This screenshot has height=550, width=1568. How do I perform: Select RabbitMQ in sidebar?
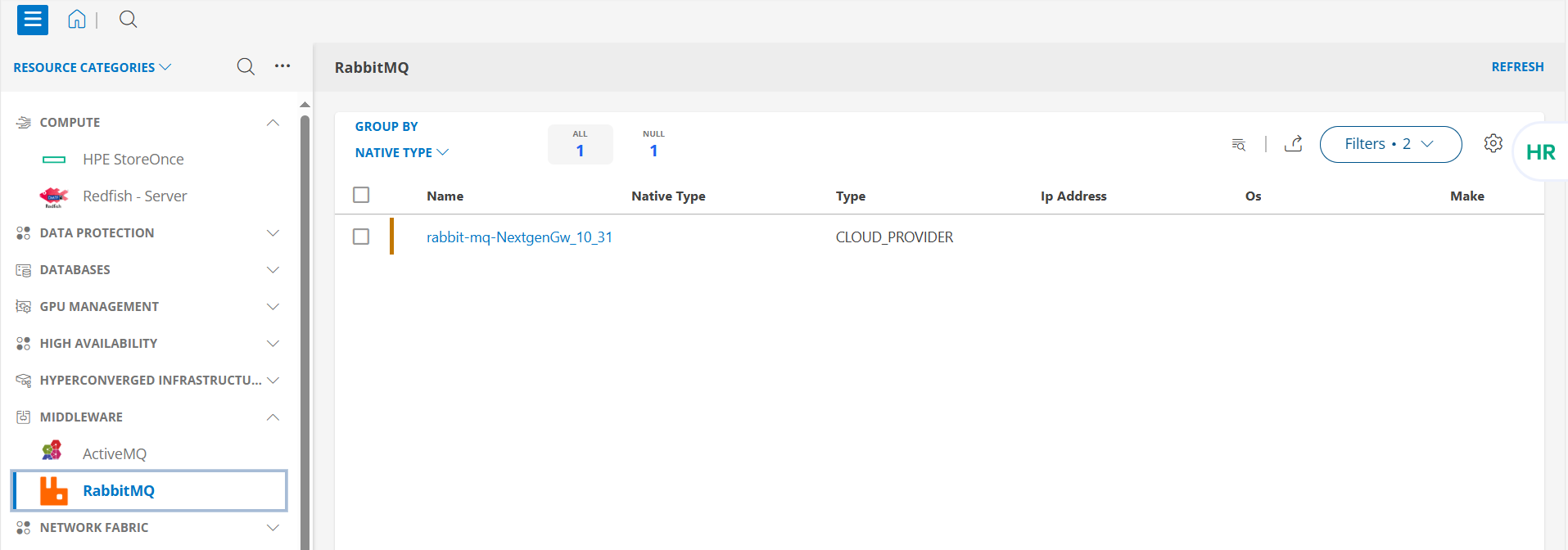click(150, 491)
